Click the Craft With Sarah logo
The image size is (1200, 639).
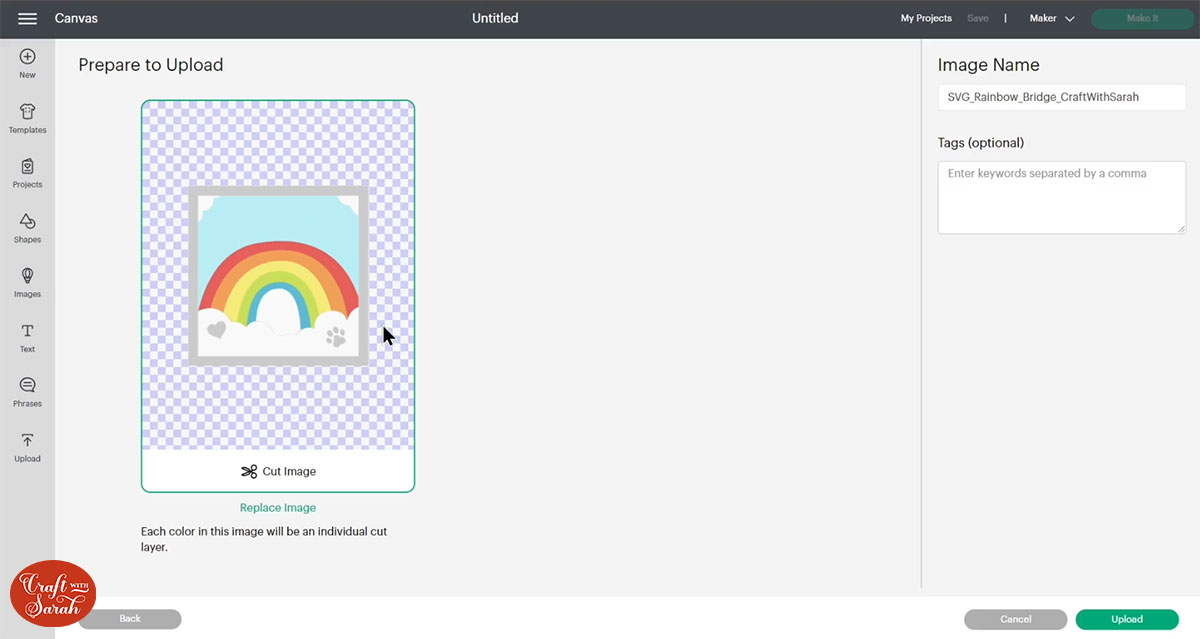click(x=51, y=593)
